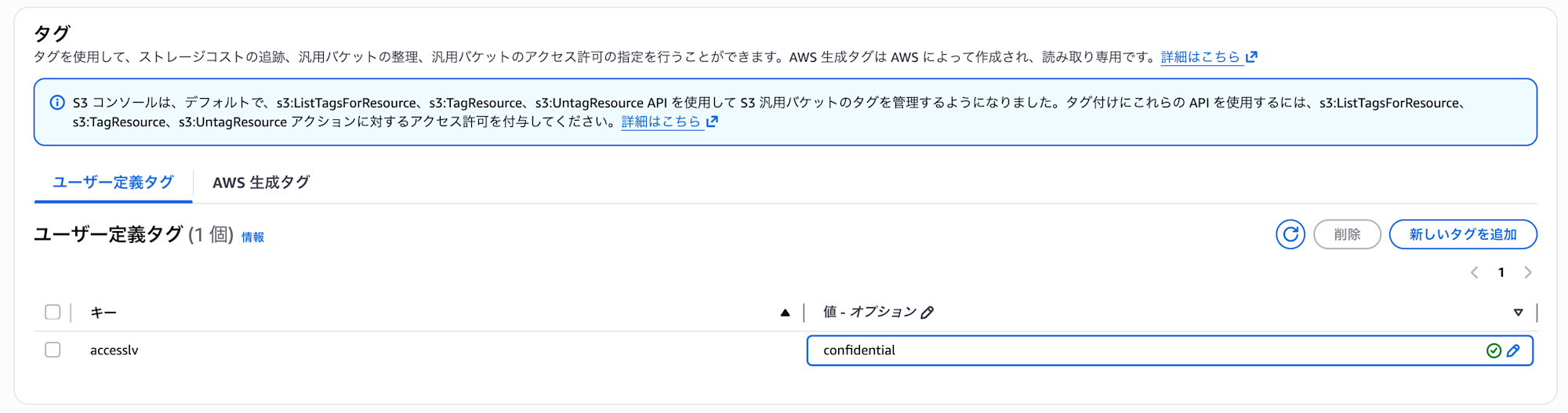1568x413 pixels.
Task: Click the pencil edit icon in the confidential value field
Action: pos(1513,351)
